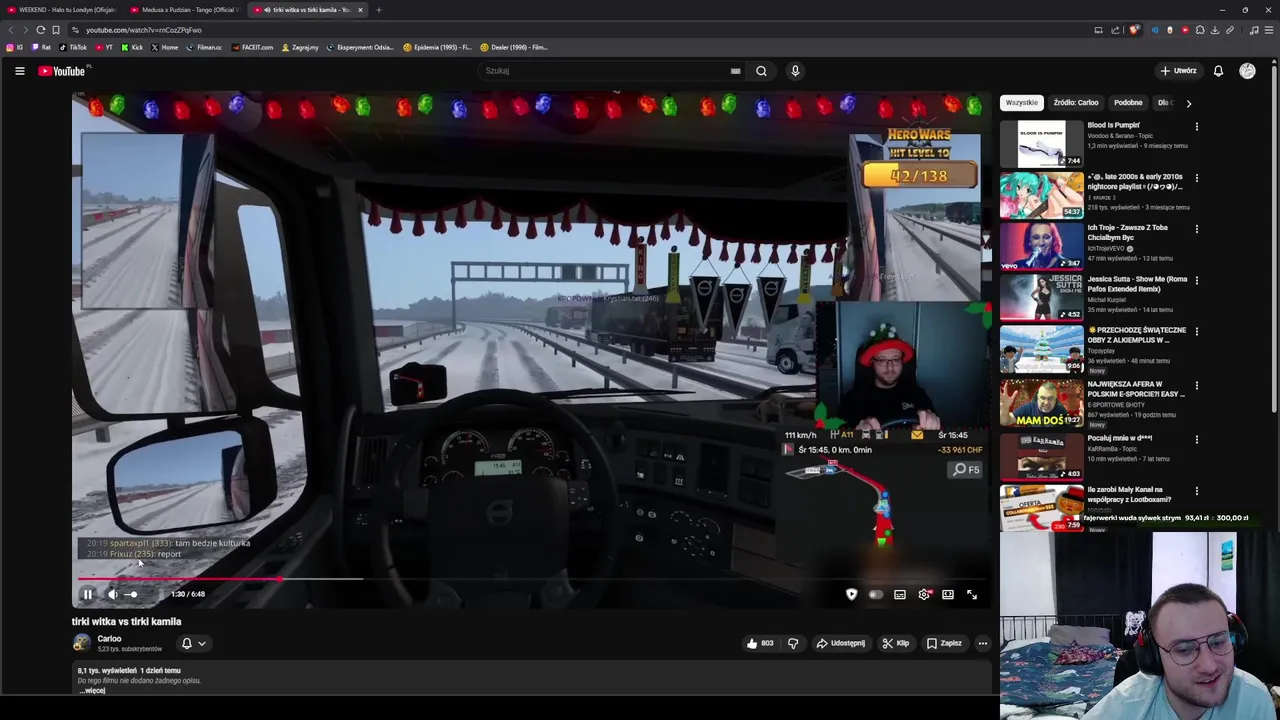Open the account avatar menu
Screen dimensions: 1280x720
[x=1247, y=71]
